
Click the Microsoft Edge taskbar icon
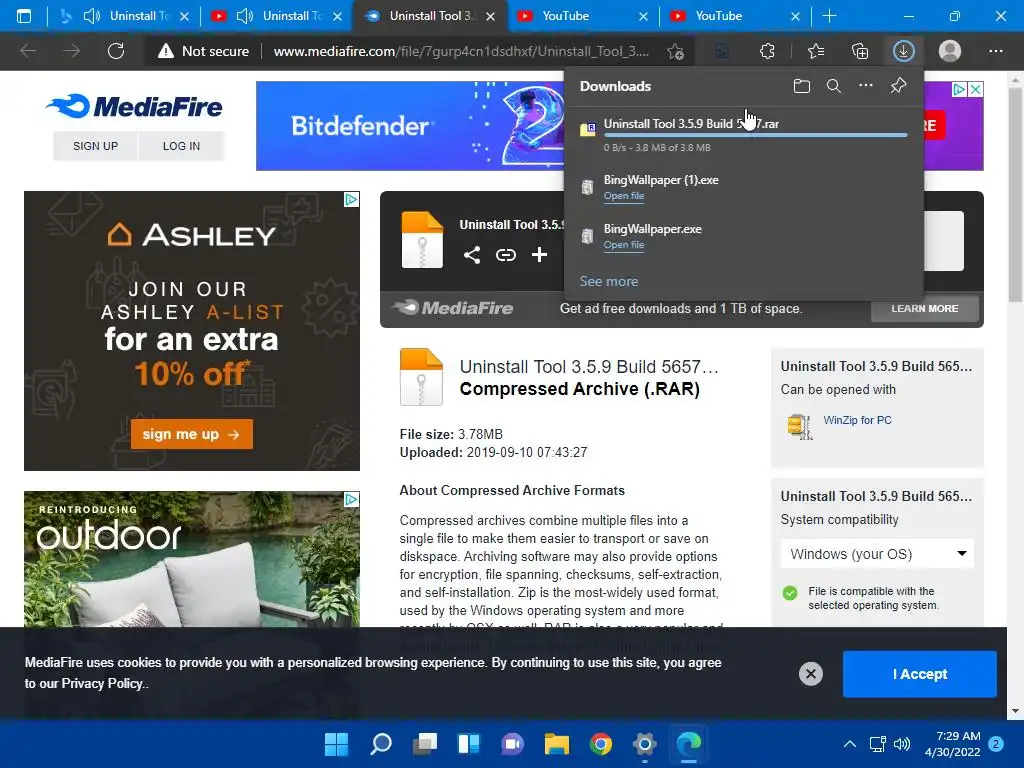pyautogui.click(x=688, y=744)
